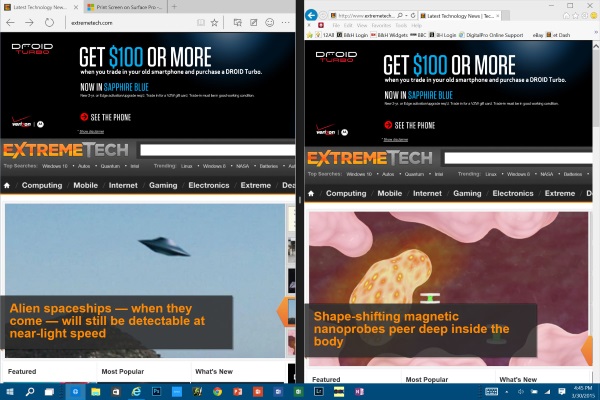Viewport: 600px width, 400px height.
Task: Click SEE THE PHONE in Edge ad
Action: click(106, 117)
